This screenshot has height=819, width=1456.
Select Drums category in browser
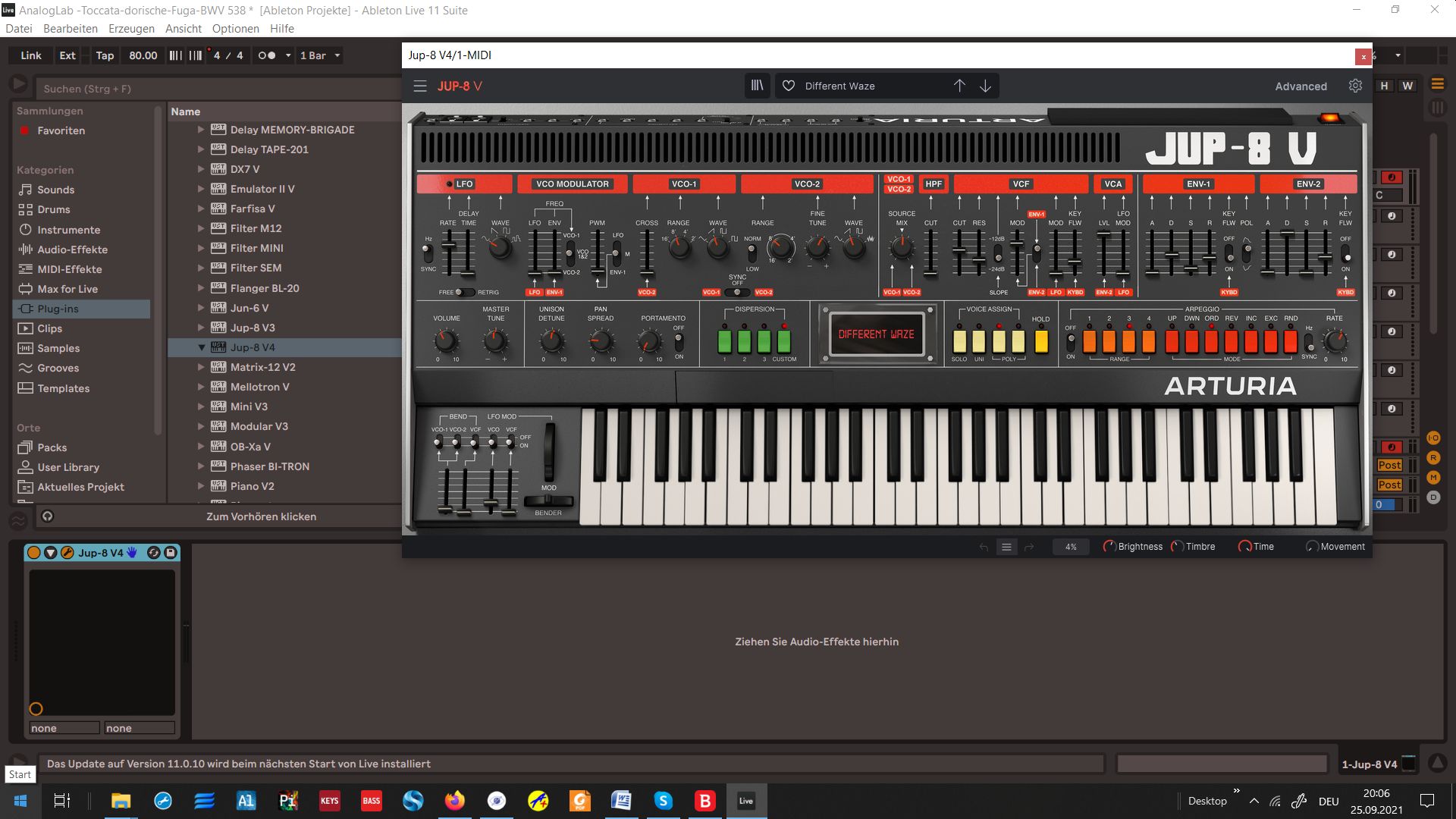pyautogui.click(x=54, y=209)
